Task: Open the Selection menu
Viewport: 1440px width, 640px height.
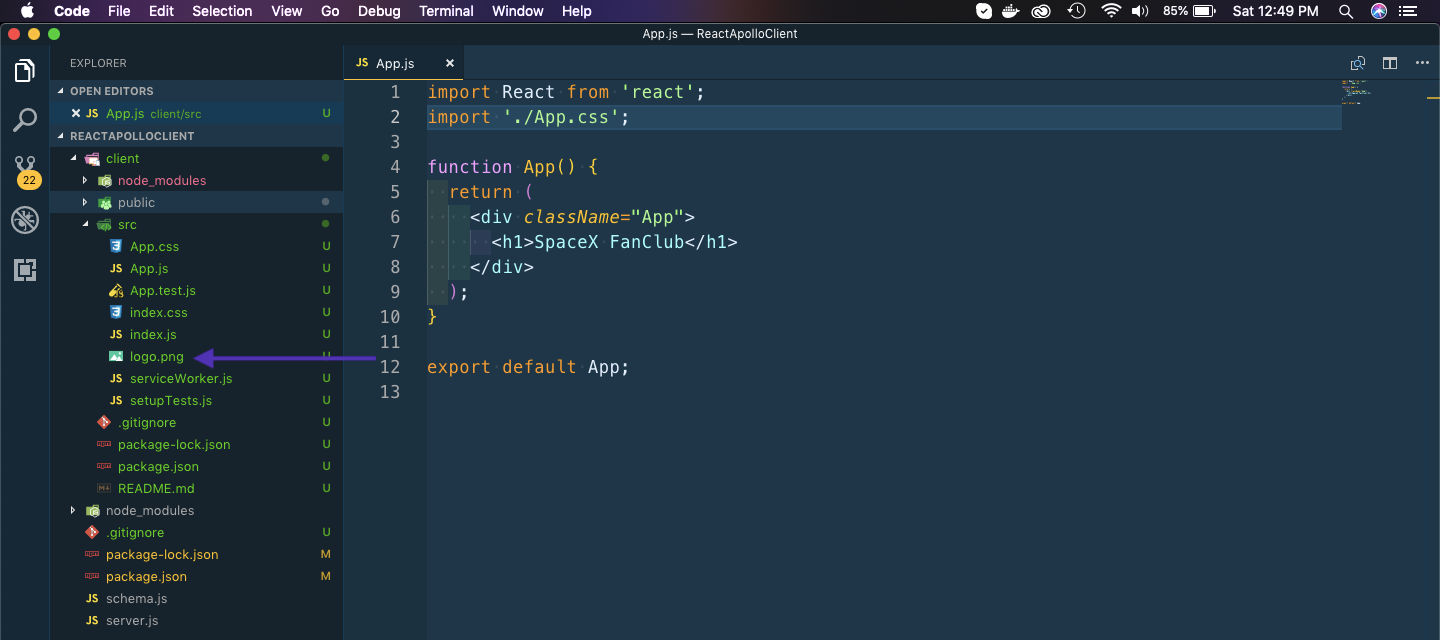Action: [x=222, y=11]
